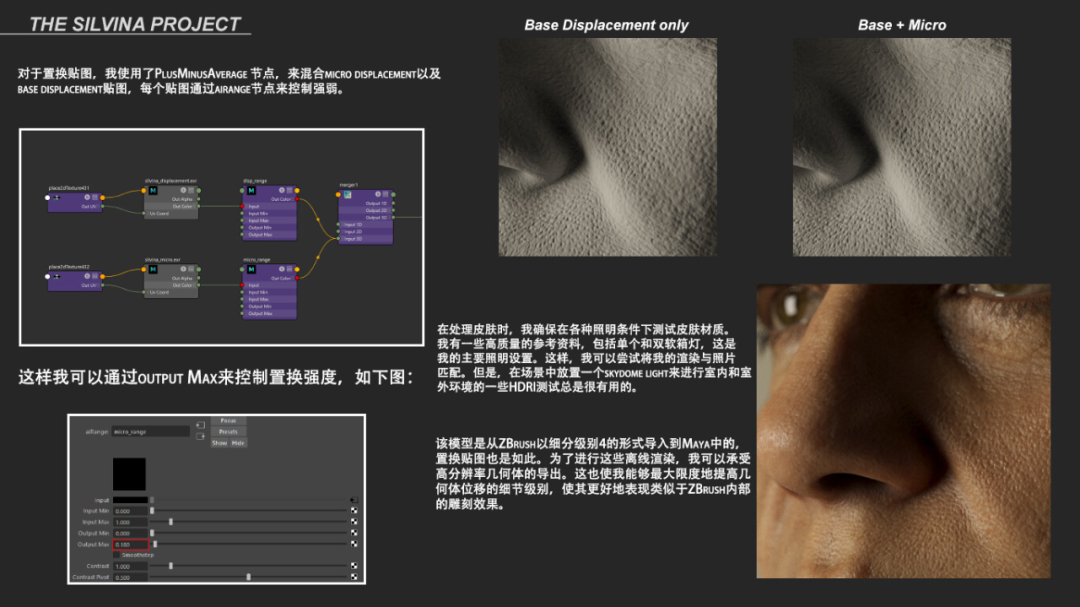Click the Base Displacement only render image
This screenshot has width=1080, height=607.
point(608,147)
